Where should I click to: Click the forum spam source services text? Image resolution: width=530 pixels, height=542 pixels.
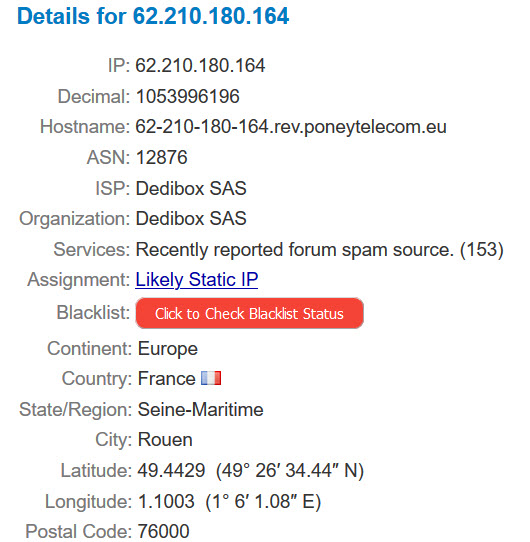[319, 250]
